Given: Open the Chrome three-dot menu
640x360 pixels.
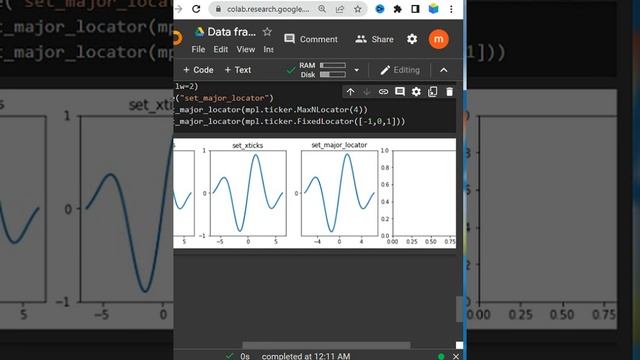Looking at the screenshot, I should point(451,9).
